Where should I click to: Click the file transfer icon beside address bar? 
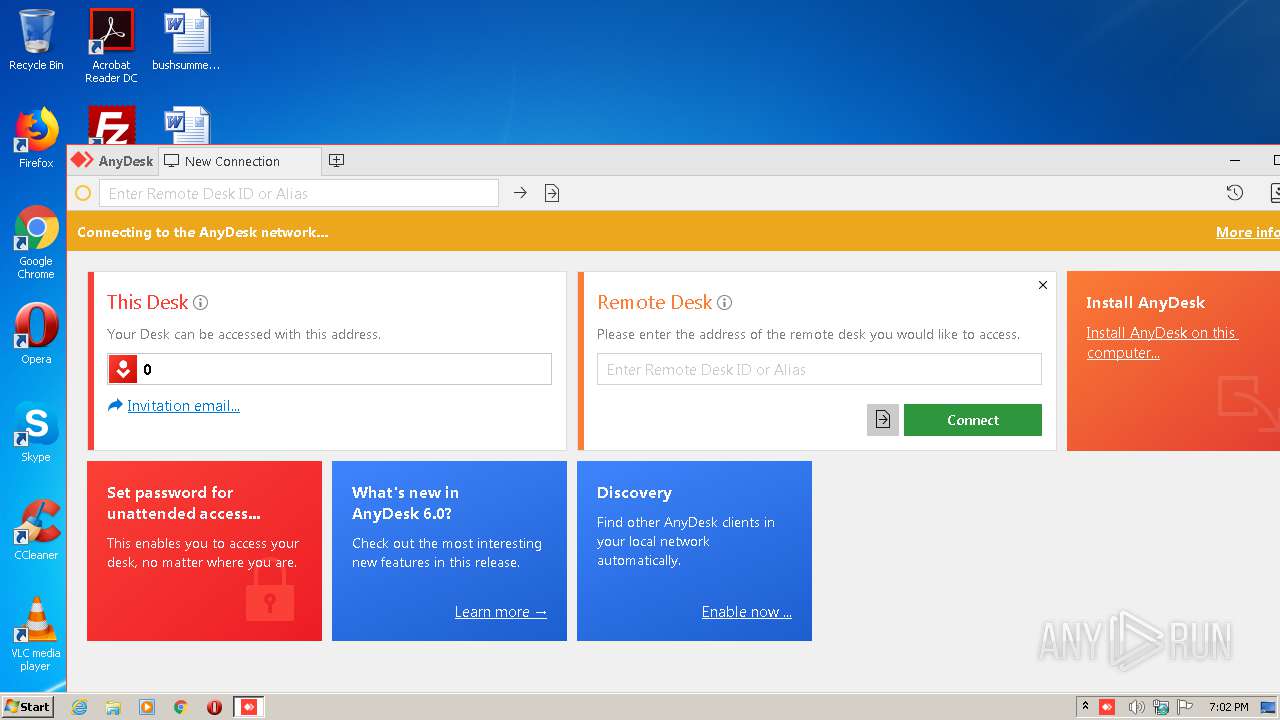[x=552, y=193]
